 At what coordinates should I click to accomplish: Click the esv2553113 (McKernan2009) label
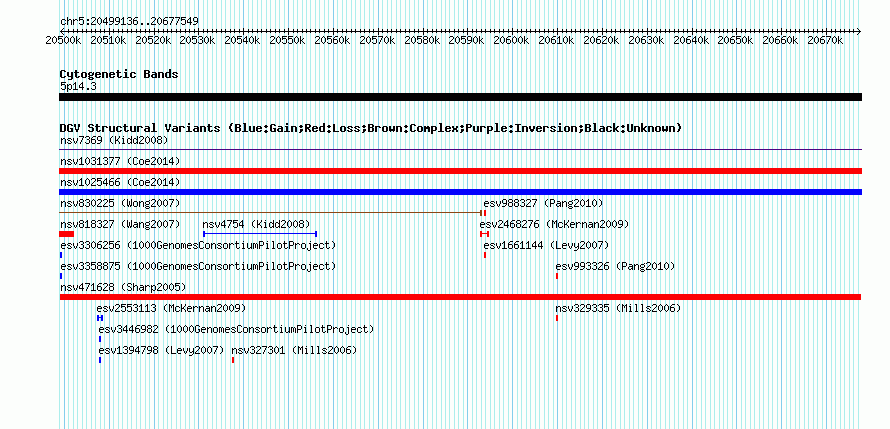[171, 308]
